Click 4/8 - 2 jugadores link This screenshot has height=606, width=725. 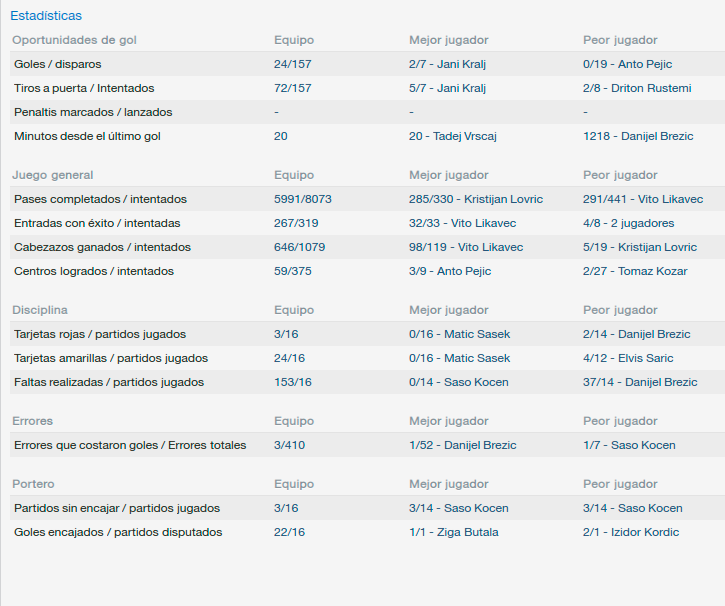click(x=628, y=223)
